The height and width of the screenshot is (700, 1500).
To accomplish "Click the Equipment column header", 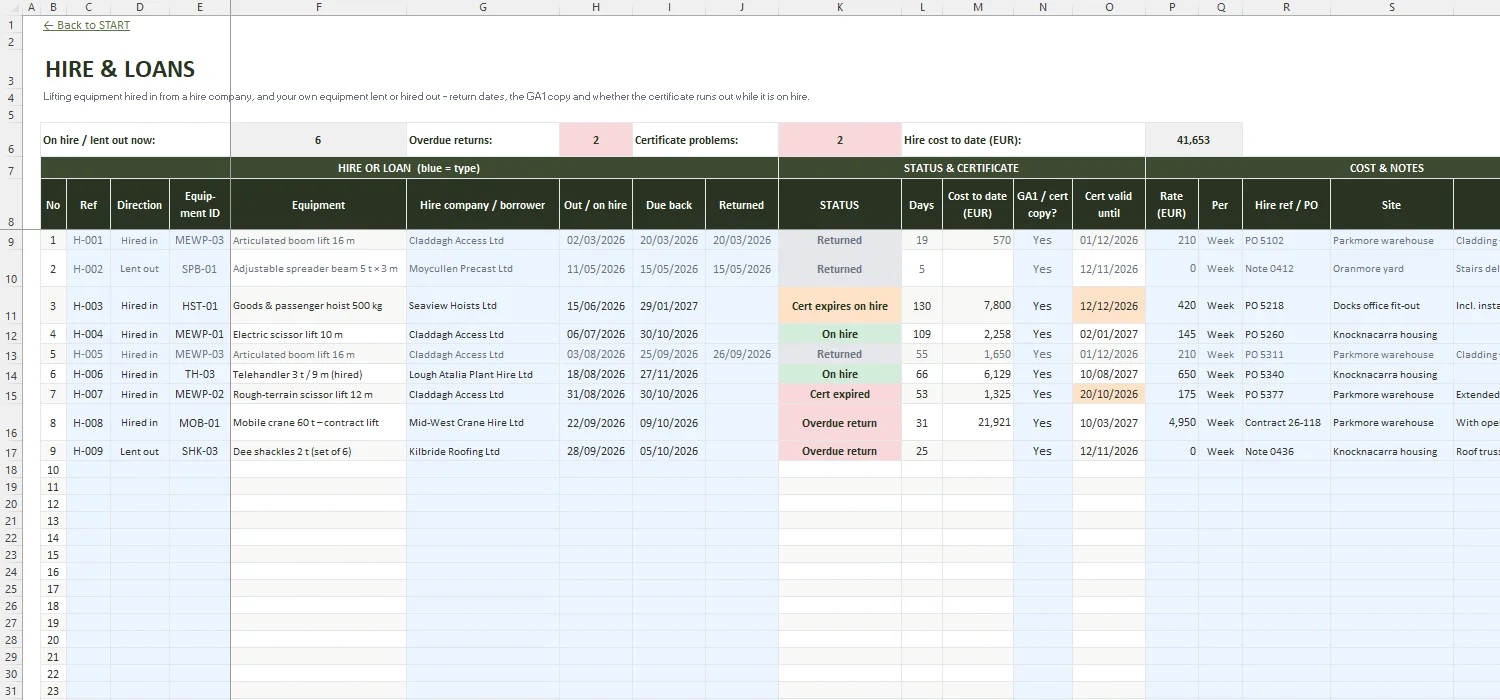I will 318,205.
